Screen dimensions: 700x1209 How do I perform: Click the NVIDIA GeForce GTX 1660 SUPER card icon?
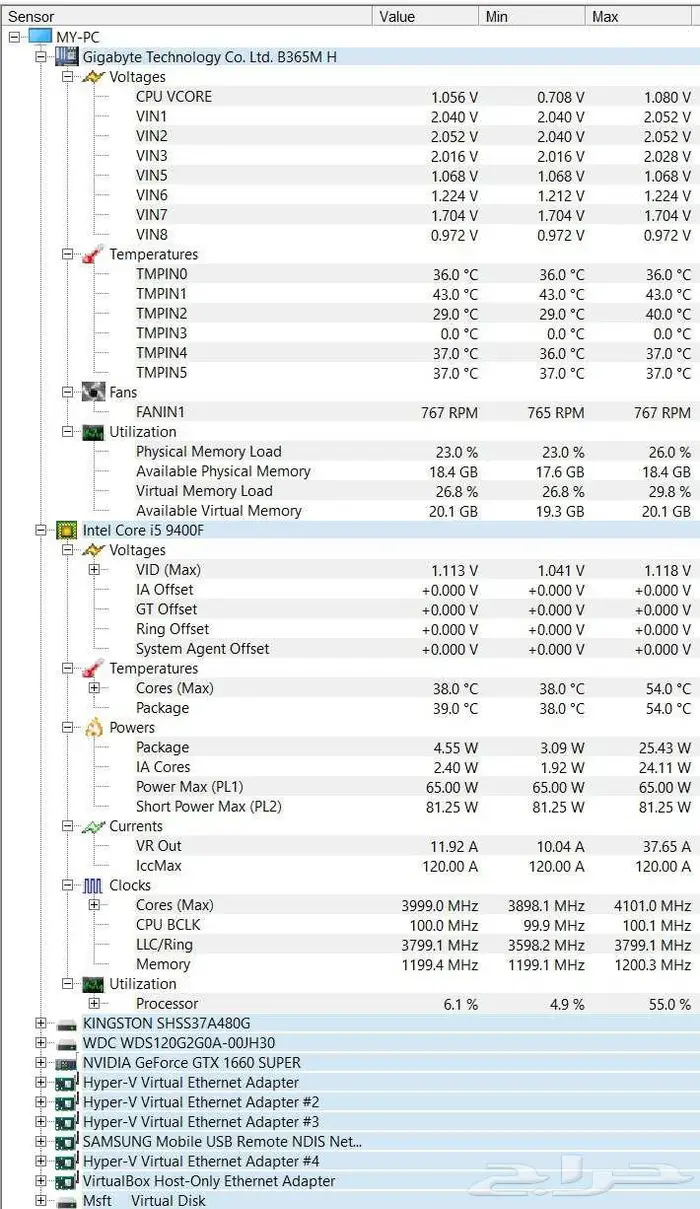click(67, 1063)
